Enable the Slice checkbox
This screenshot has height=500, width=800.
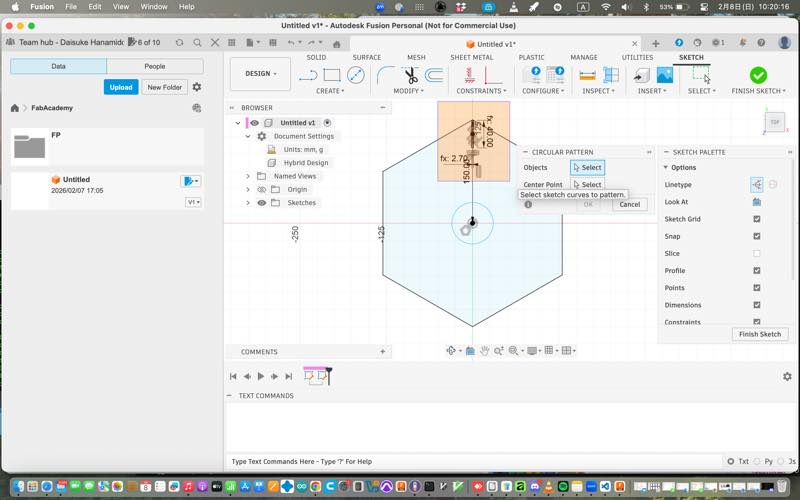756,254
